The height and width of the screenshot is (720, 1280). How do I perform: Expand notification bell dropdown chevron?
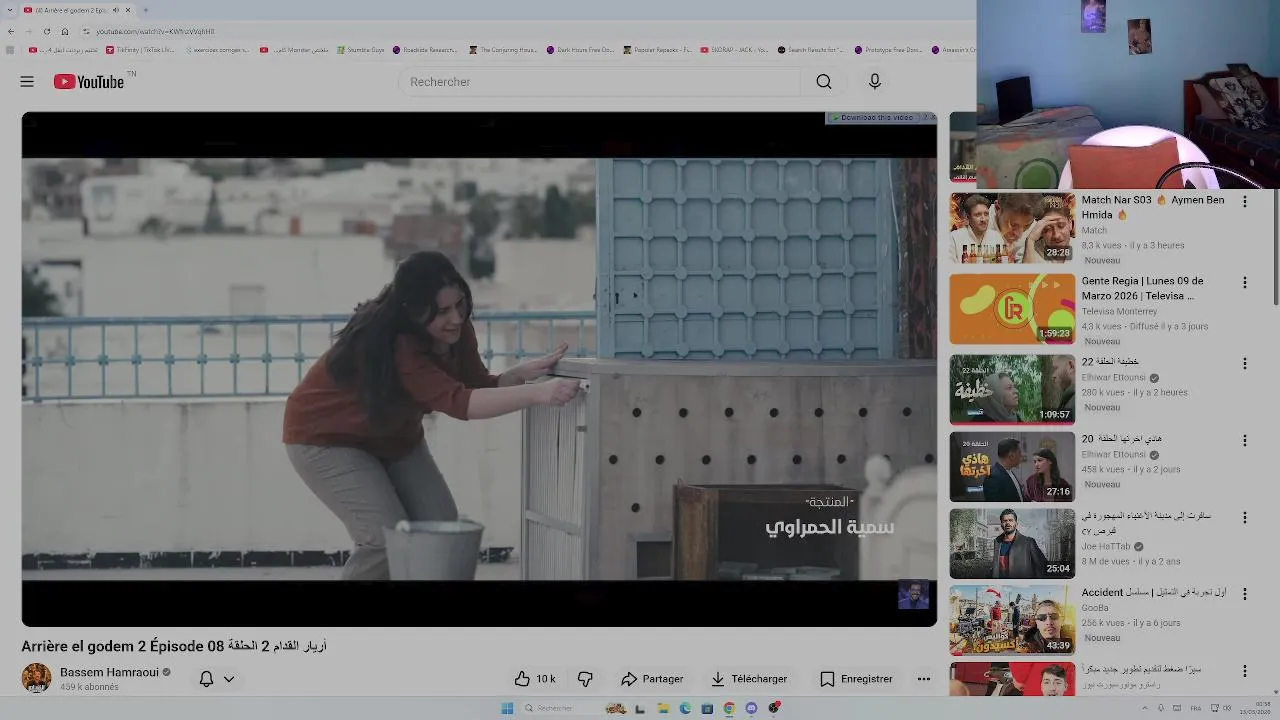coord(229,679)
